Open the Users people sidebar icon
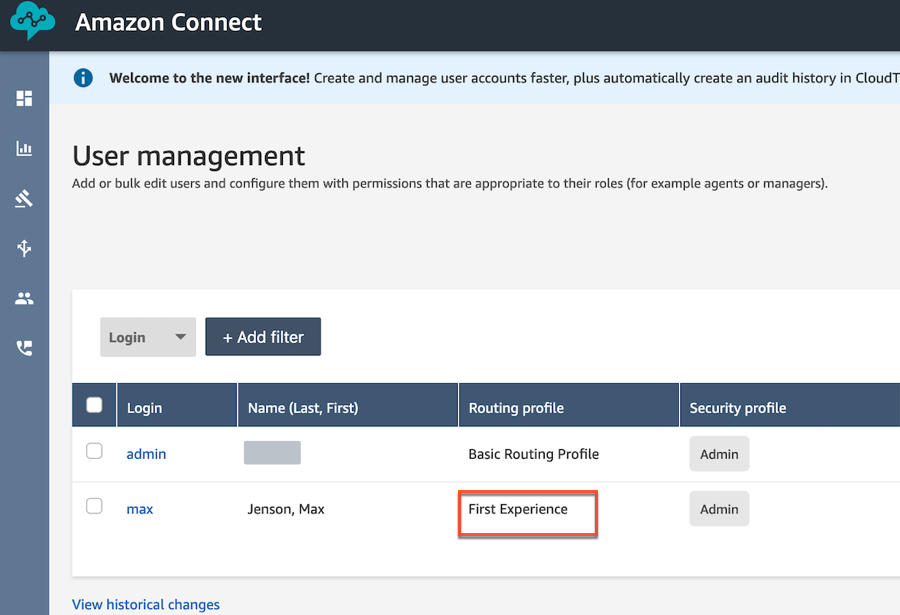The height and width of the screenshot is (615, 900). click(24, 298)
